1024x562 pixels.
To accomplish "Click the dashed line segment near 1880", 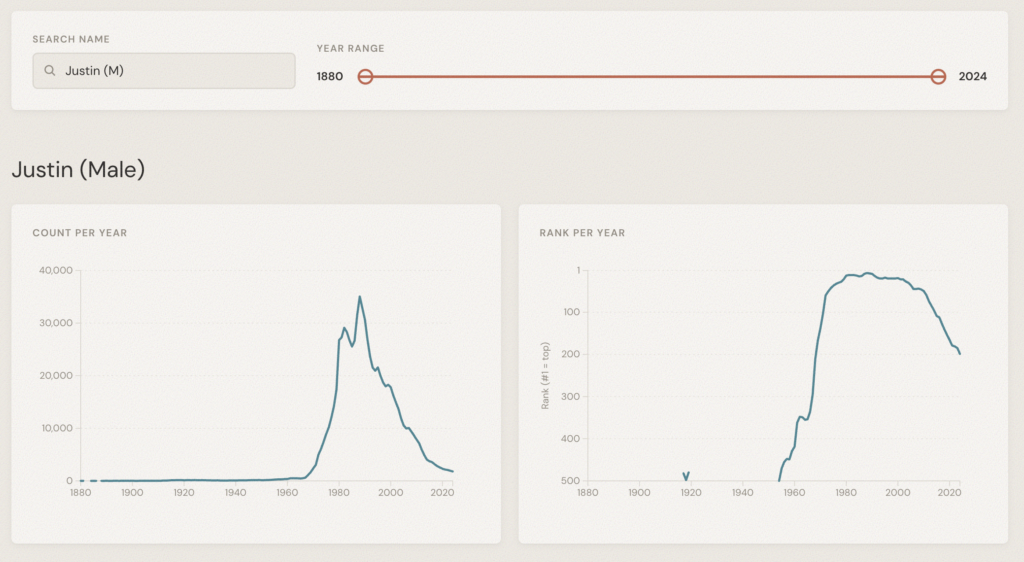I will 88,481.
